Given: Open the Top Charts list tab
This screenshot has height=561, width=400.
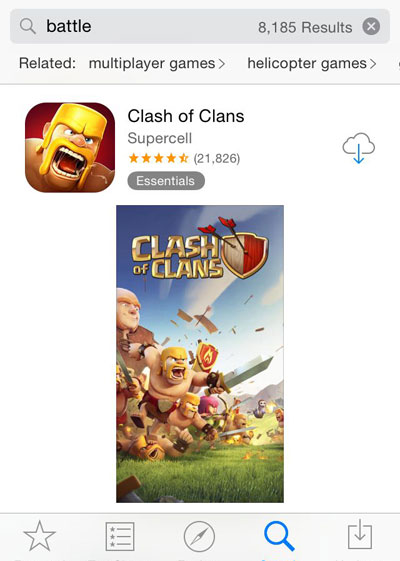Looking at the screenshot, I should click(120, 536).
